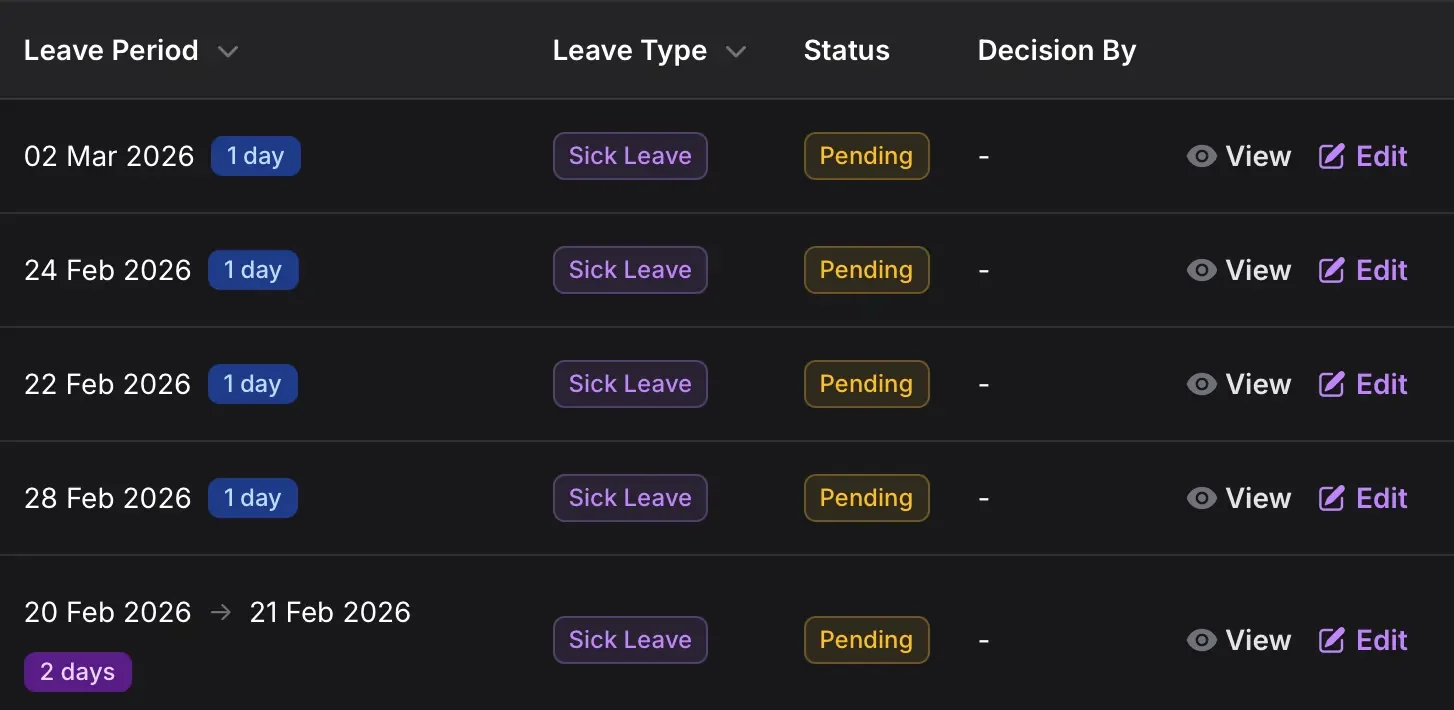Click the eye View icon on 02 Mar 2026 row
Image resolution: width=1454 pixels, height=710 pixels.
click(x=1201, y=156)
